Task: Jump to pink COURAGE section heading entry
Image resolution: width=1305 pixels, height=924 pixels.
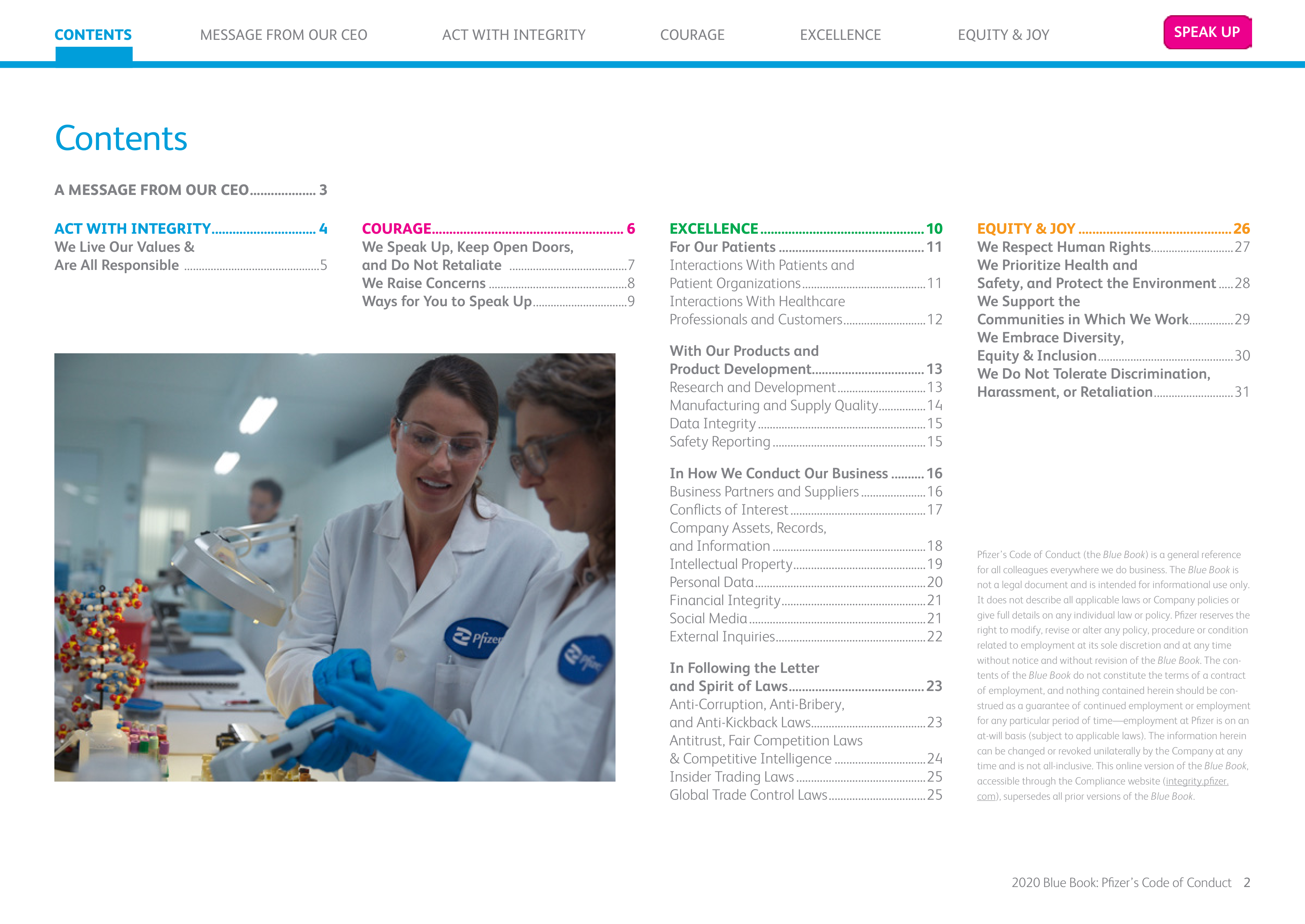Action: 498,229
